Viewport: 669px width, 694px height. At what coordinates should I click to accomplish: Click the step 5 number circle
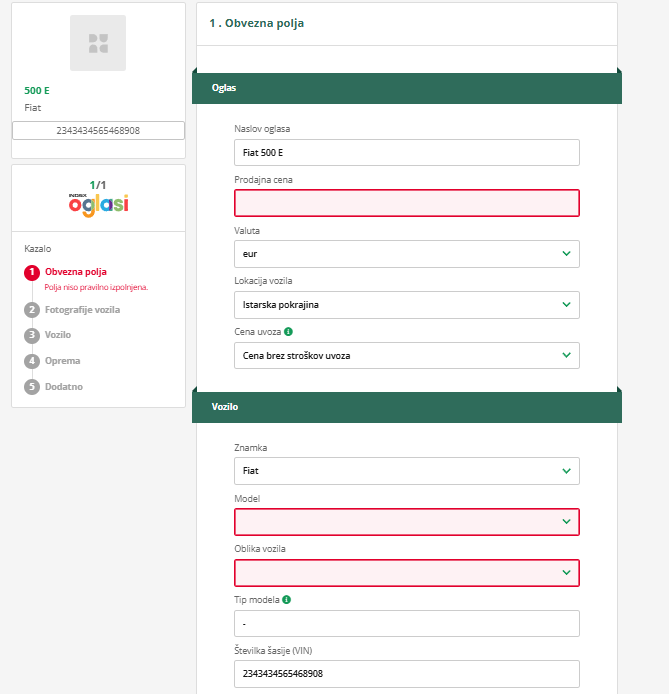[x=32, y=386]
